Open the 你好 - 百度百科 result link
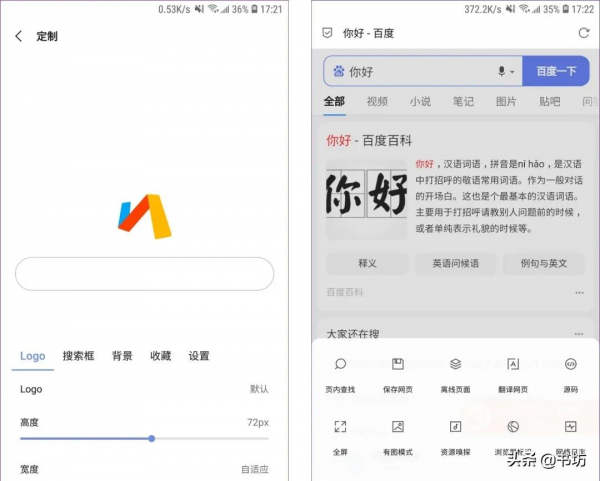This screenshot has width=600, height=481. 369,140
